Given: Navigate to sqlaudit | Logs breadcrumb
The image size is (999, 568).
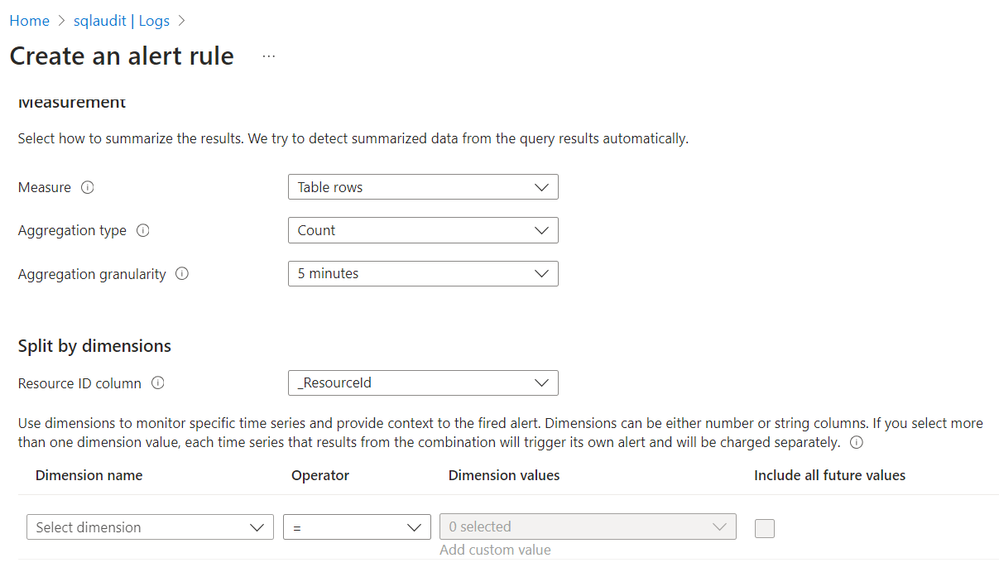Looking at the screenshot, I should (120, 21).
